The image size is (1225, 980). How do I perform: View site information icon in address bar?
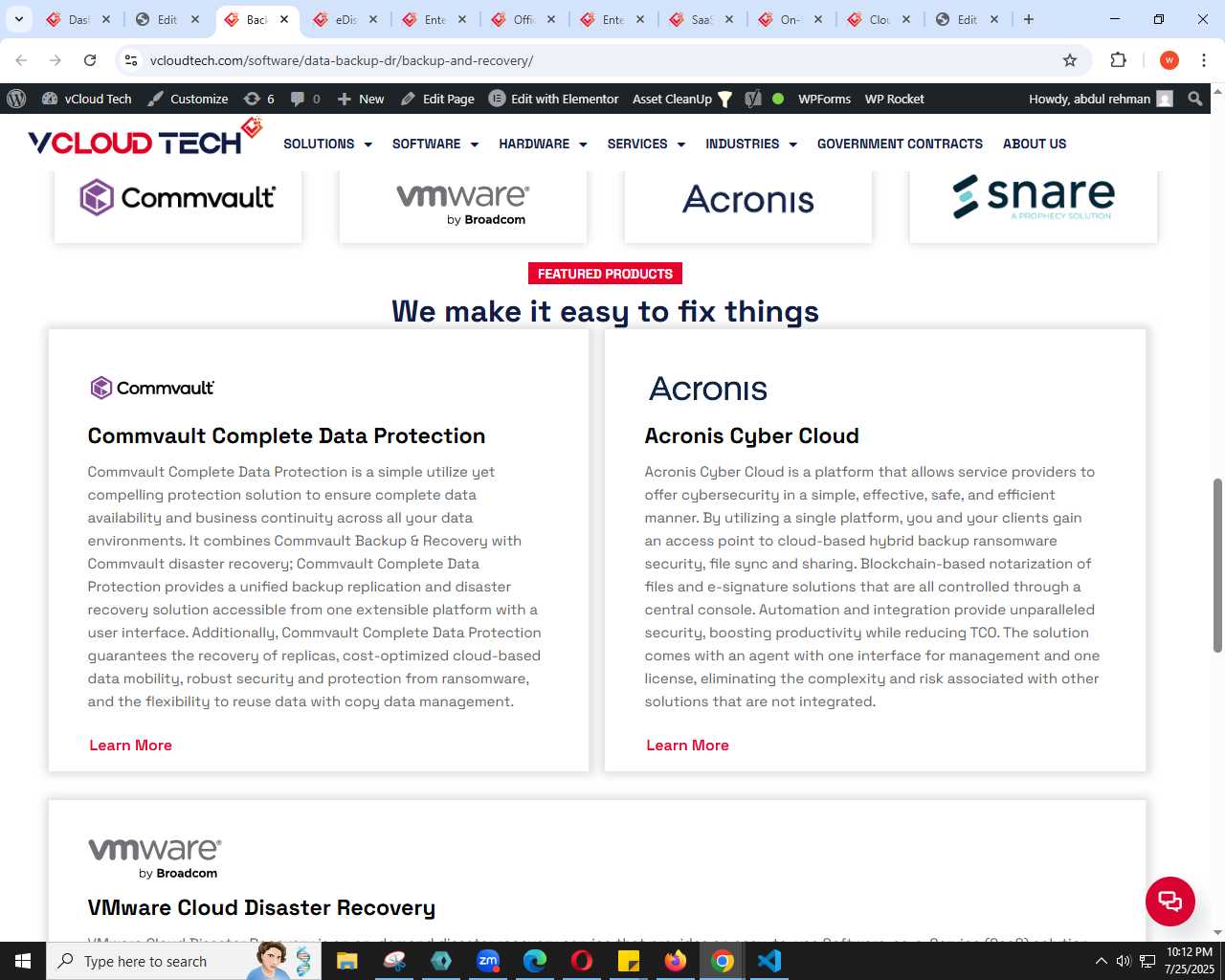(x=131, y=60)
